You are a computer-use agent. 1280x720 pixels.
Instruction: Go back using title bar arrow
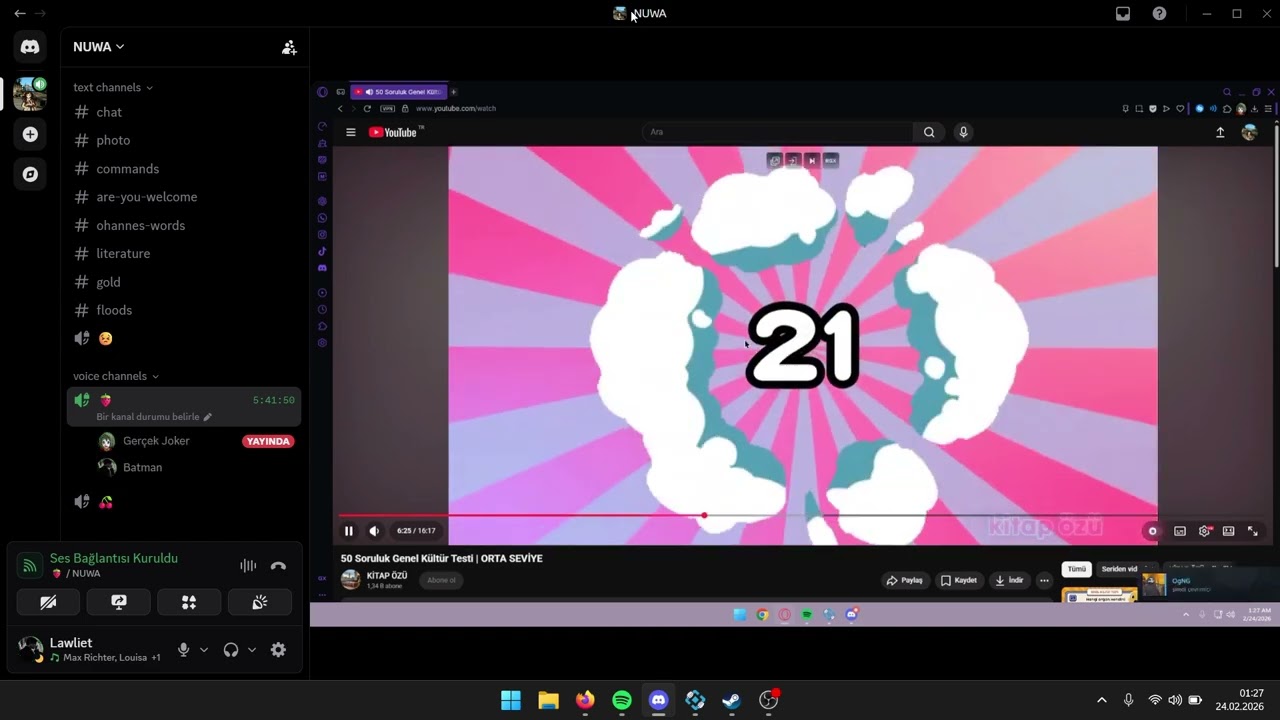coord(19,13)
